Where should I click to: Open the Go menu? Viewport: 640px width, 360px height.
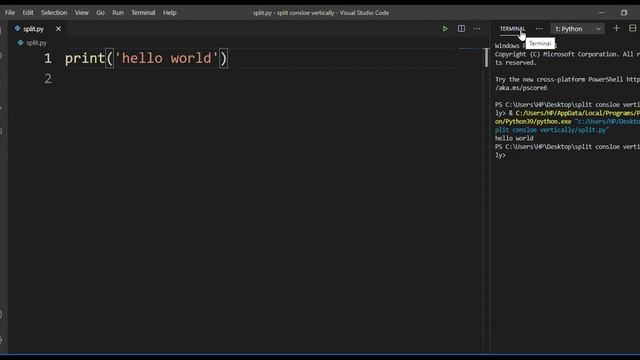pos(100,13)
